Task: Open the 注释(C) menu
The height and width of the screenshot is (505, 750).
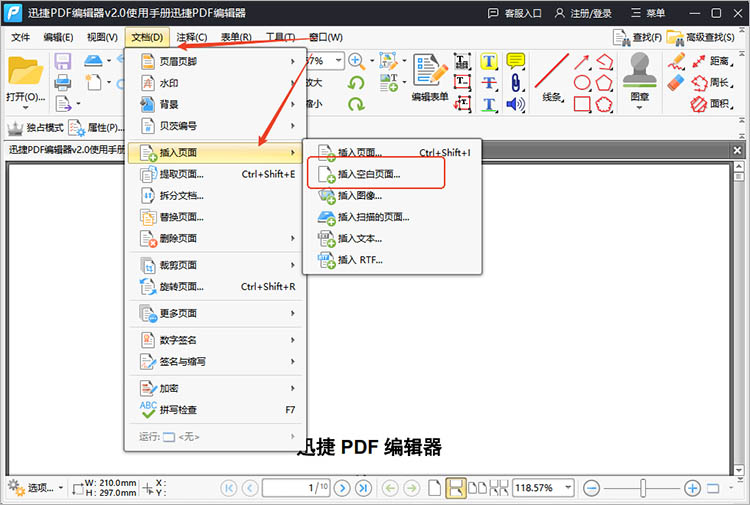Action: 191,37
